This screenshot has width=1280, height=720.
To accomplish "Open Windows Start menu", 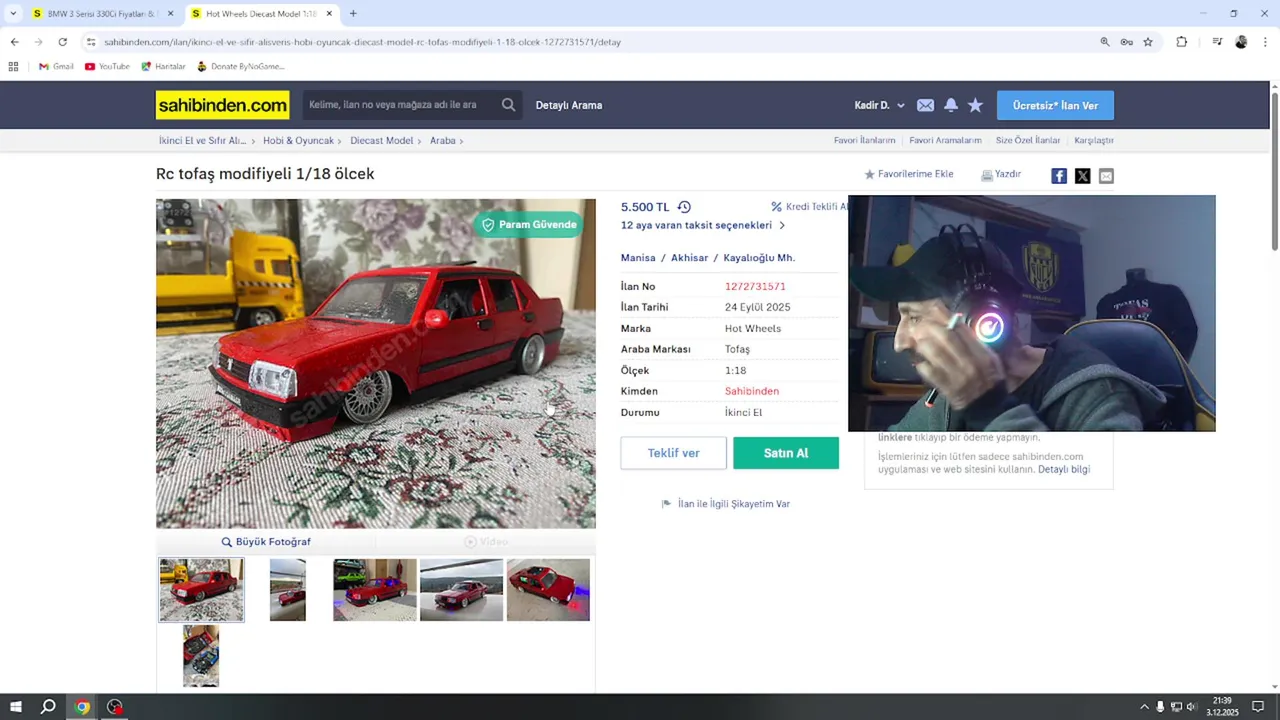I will coord(16,707).
